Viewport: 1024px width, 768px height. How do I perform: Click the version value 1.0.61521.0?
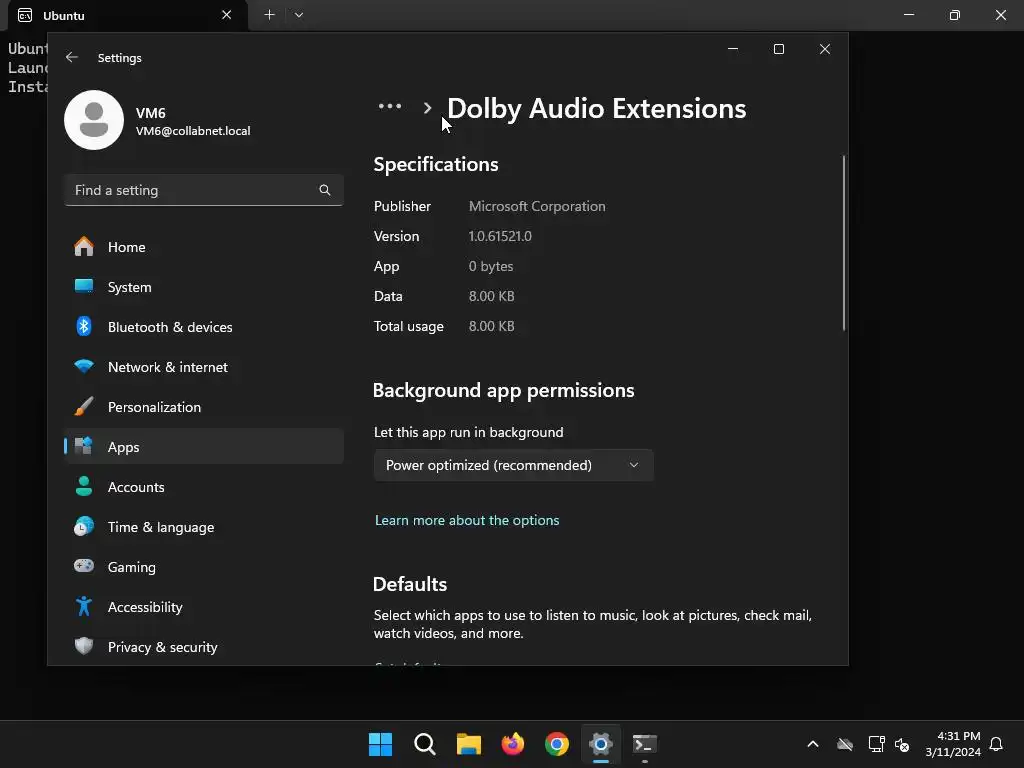pyautogui.click(x=500, y=236)
